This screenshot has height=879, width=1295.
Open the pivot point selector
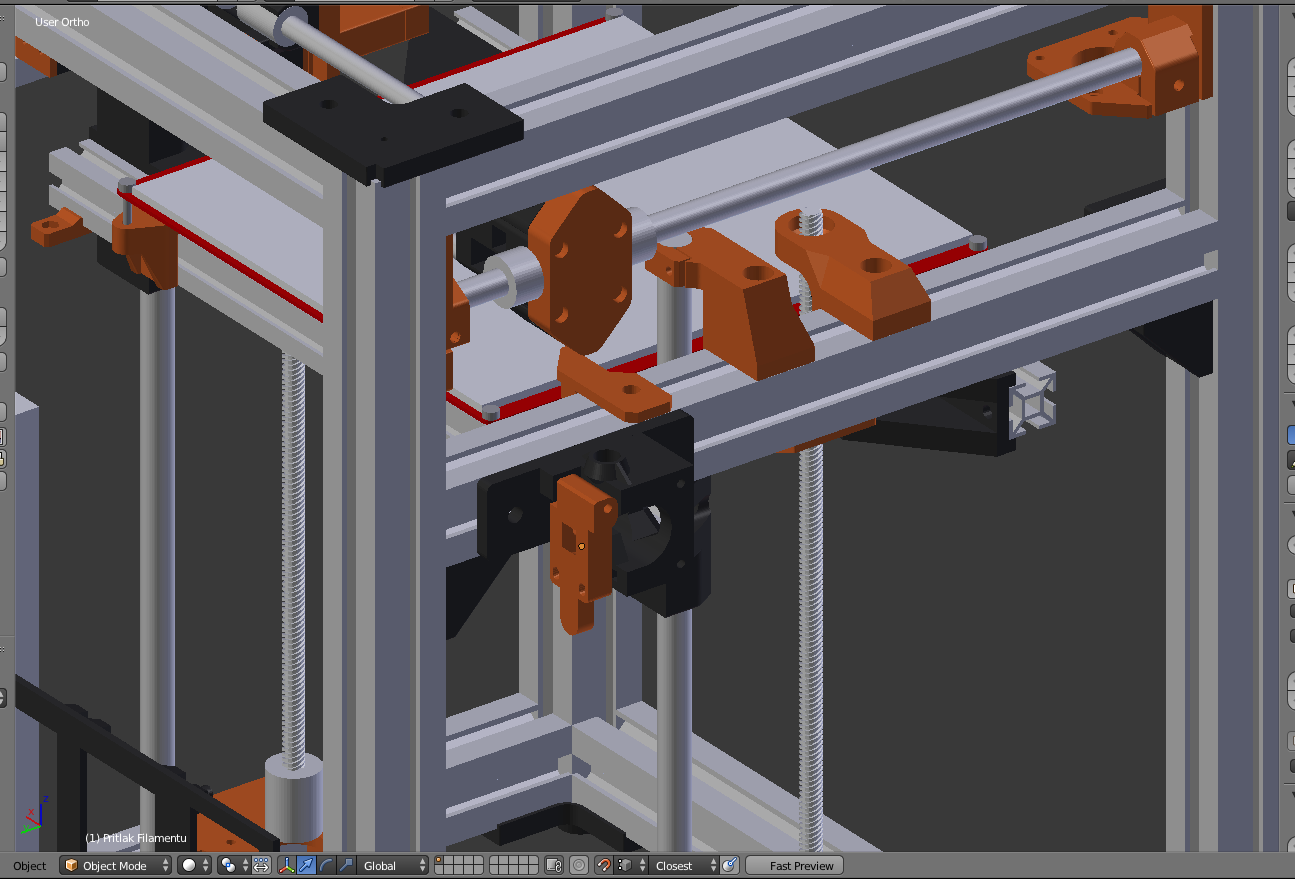tap(234, 866)
